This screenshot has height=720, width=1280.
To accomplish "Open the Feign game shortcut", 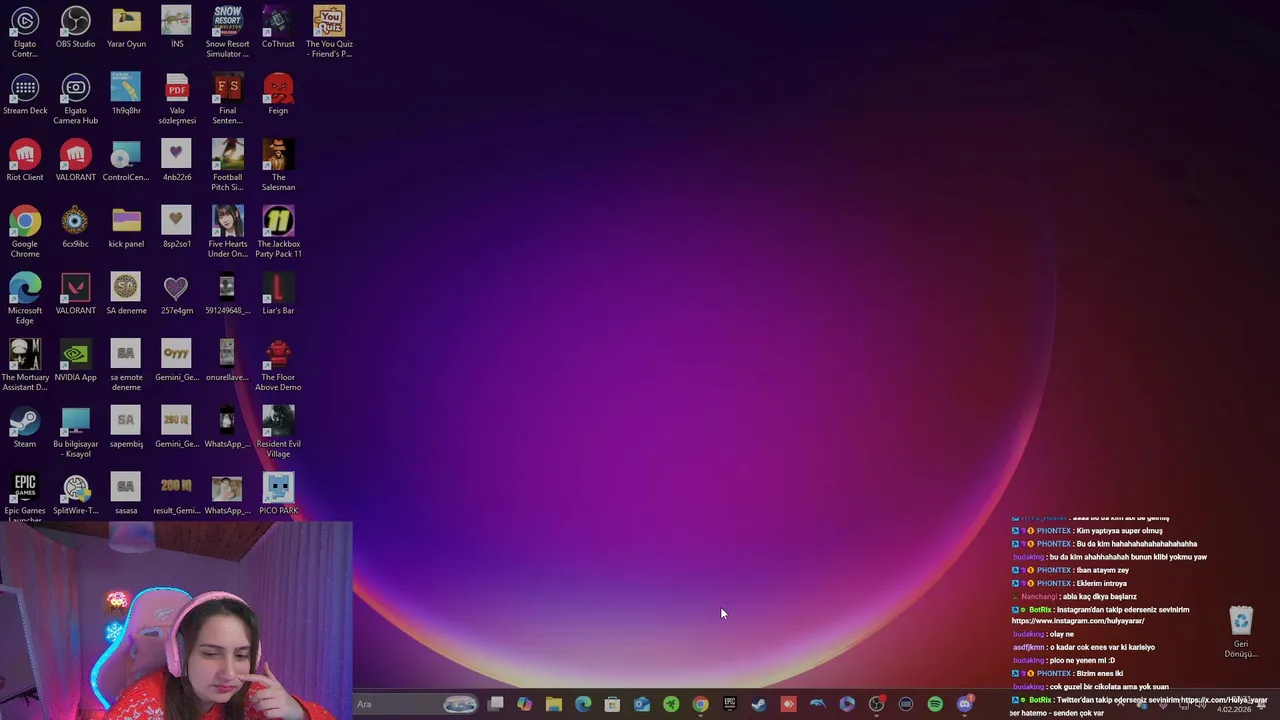I will tap(278, 95).
